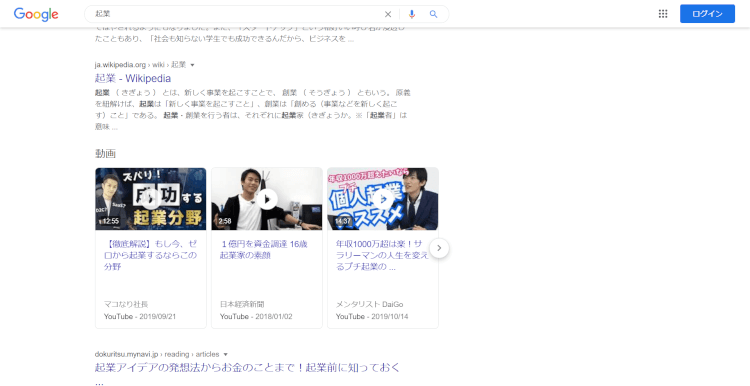Viewport: 750px width, 386px height.
Task: Open 【徹底解説】もし今、ゼロから起業するなら video title
Action: [x=150, y=255]
